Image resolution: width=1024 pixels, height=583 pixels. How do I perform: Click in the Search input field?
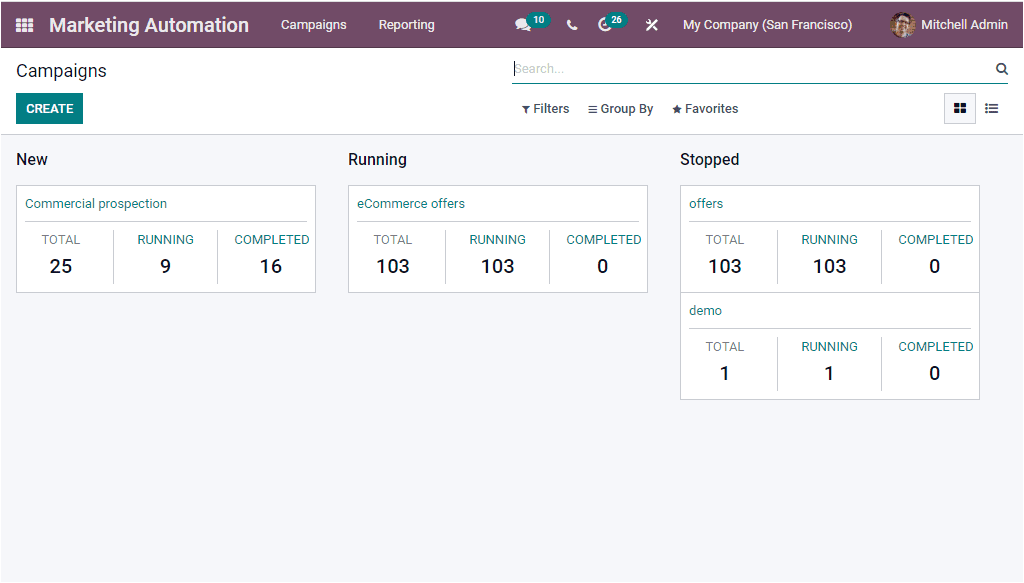750,69
